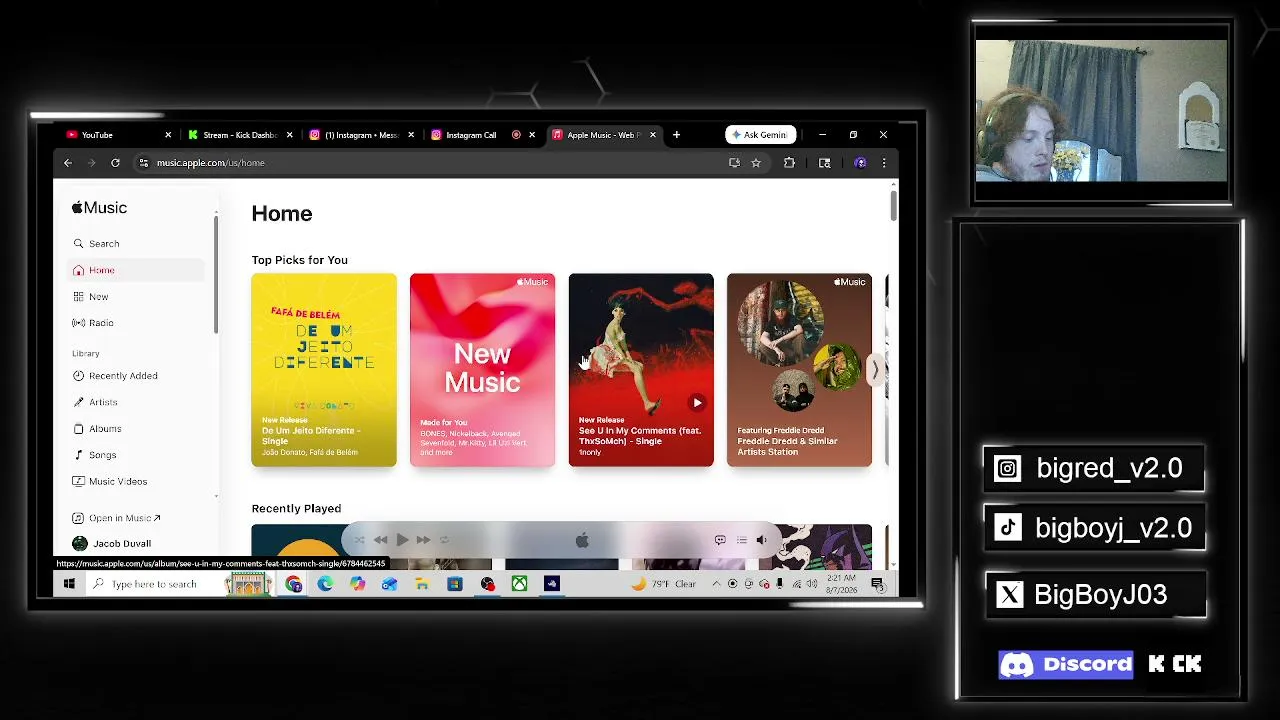Open File Explorer from the taskbar
This screenshot has height=720, width=1280.
click(x=422, y=584)
